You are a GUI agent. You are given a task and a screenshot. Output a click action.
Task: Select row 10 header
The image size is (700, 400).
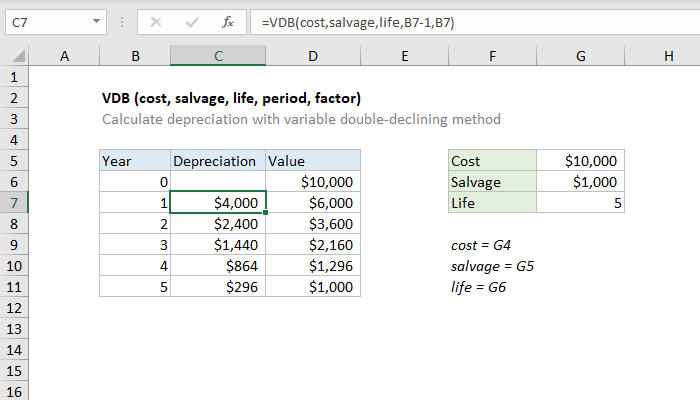point(14,266)
